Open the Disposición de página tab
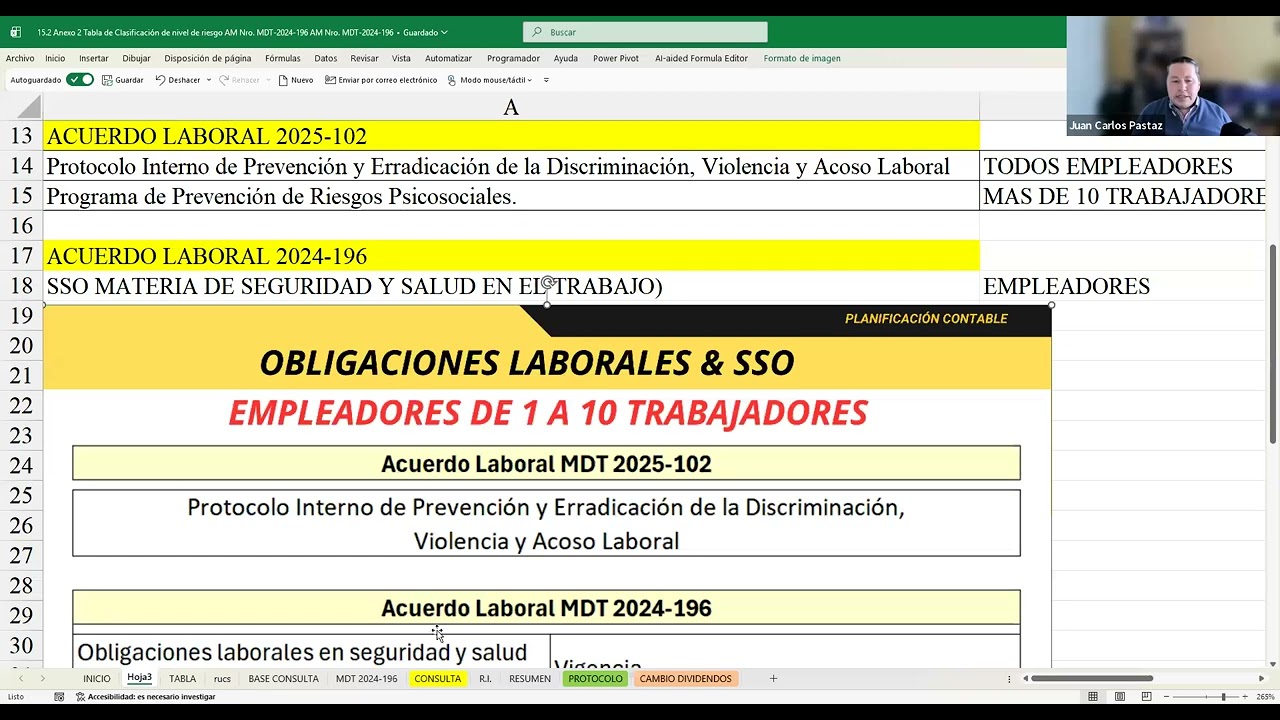1280x720 pixels. click(x=208, y=58)
